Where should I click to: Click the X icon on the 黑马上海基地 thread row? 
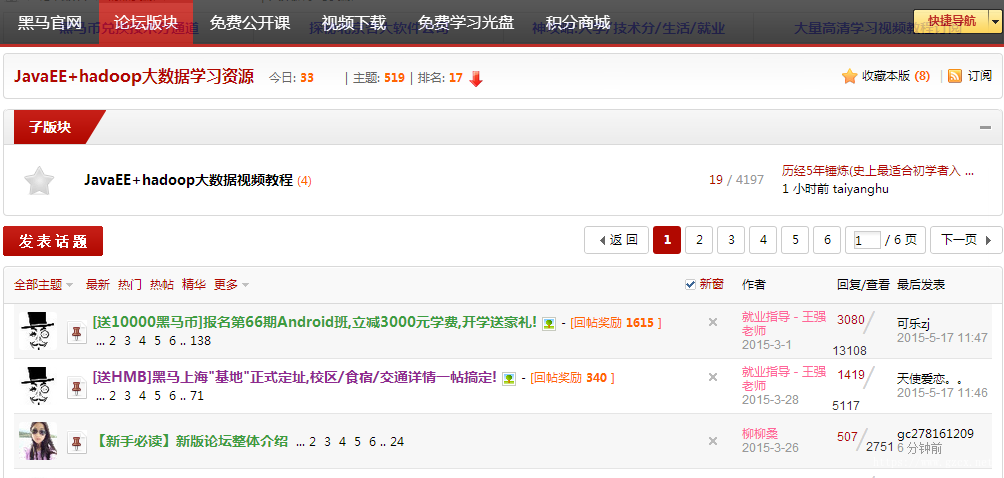713,377
